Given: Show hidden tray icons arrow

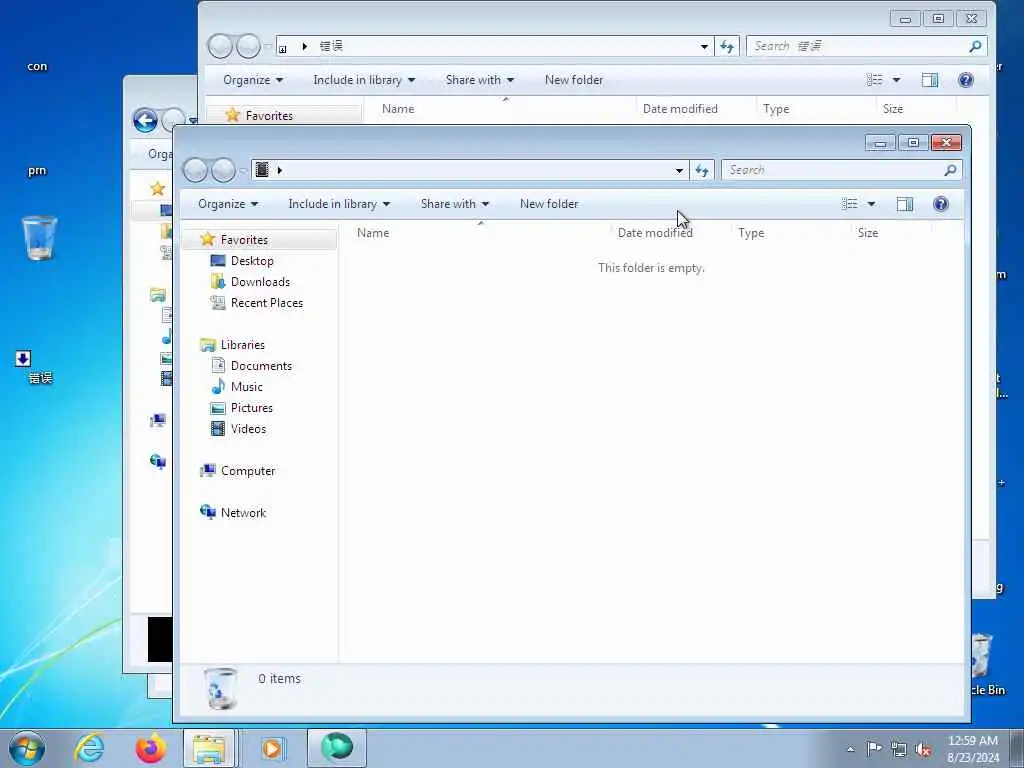Looking at the screenshot, I should 850,749.
